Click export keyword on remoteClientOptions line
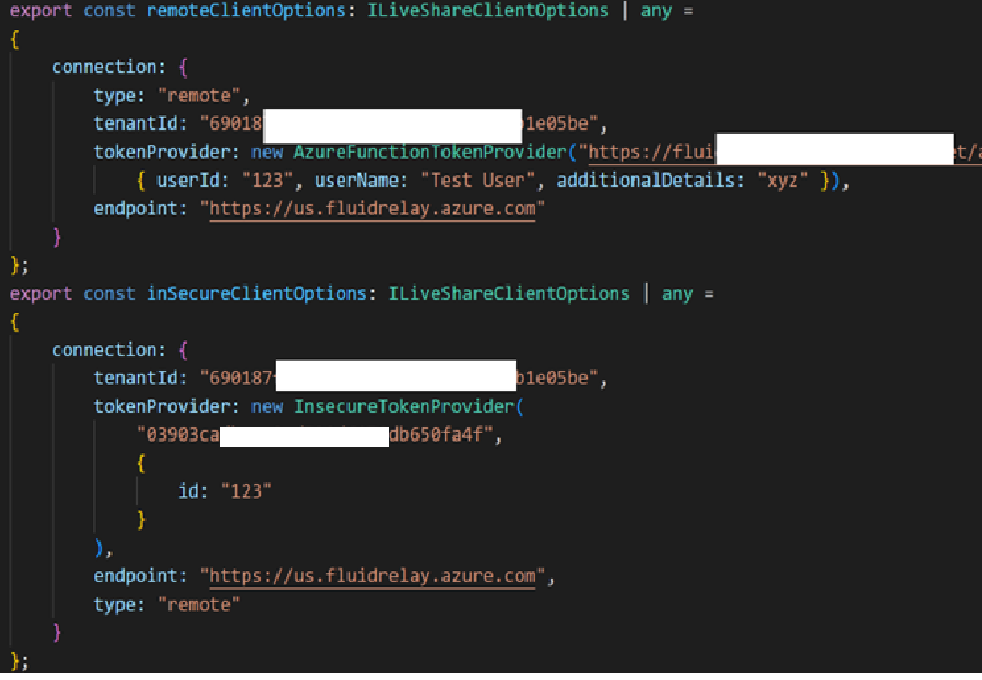Screen dimensions: 982x680 click(41, 11)
